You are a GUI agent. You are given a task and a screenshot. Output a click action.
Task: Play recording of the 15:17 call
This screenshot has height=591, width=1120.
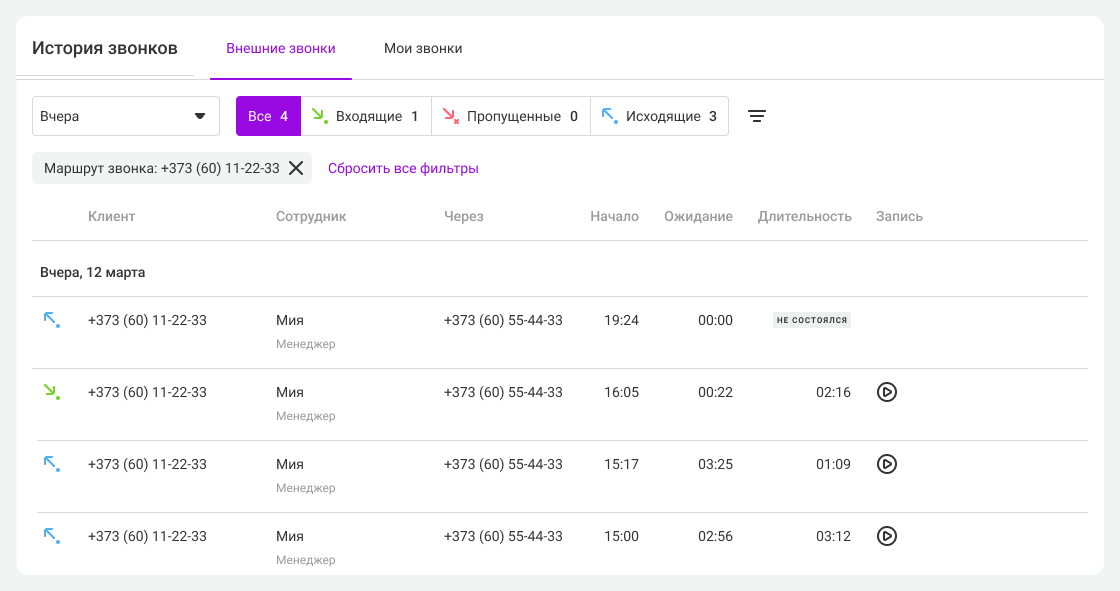886,464
